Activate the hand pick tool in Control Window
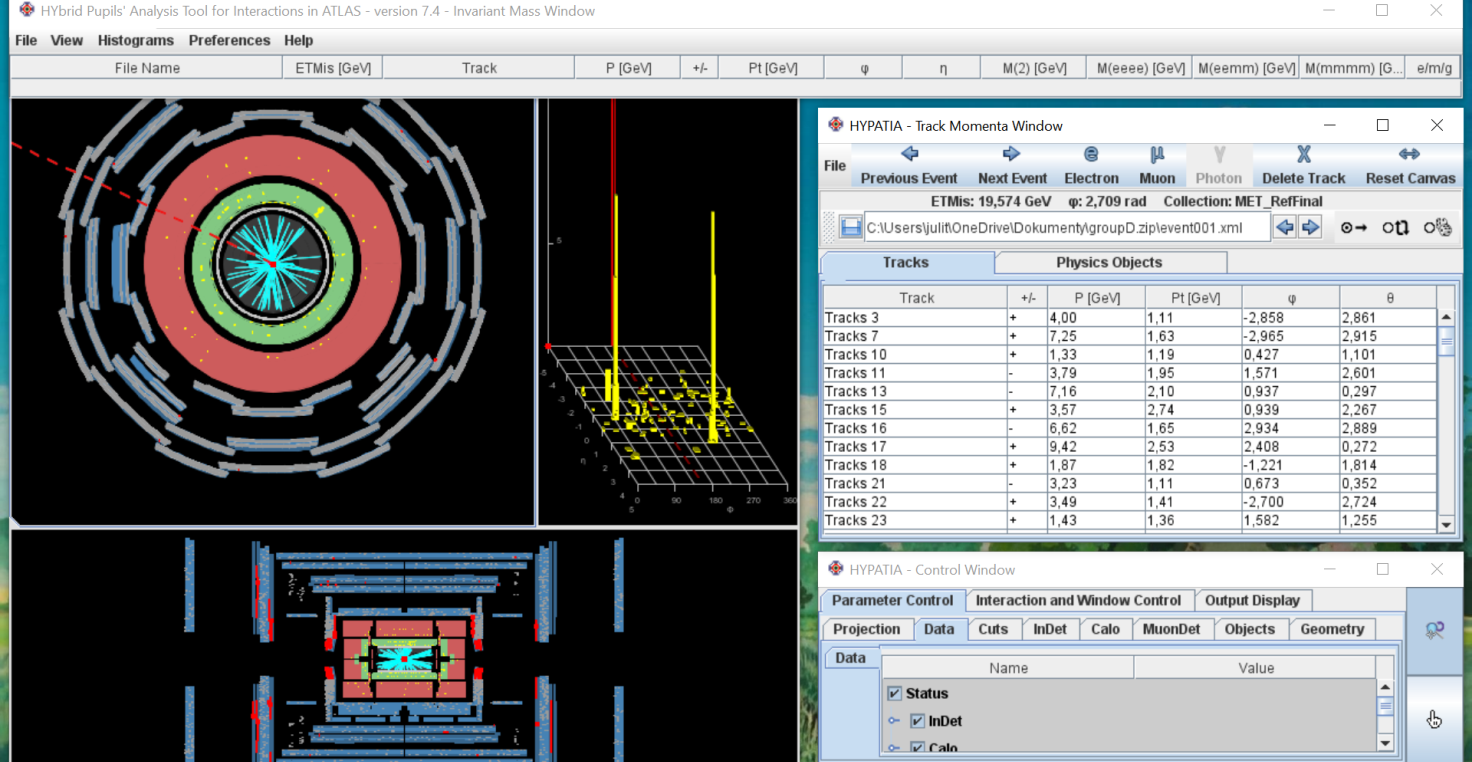This screenshot has width=1472, height=762. pyautogui.click(x=1435, y=719)
